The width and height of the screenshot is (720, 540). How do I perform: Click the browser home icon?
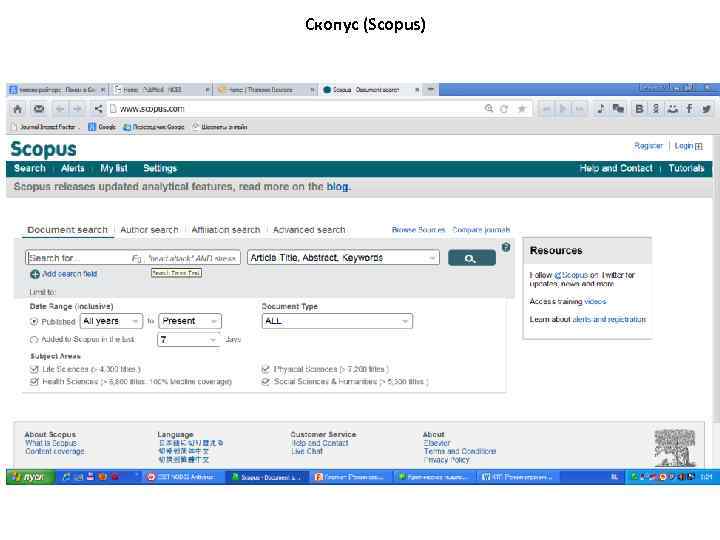pos(17,109)
